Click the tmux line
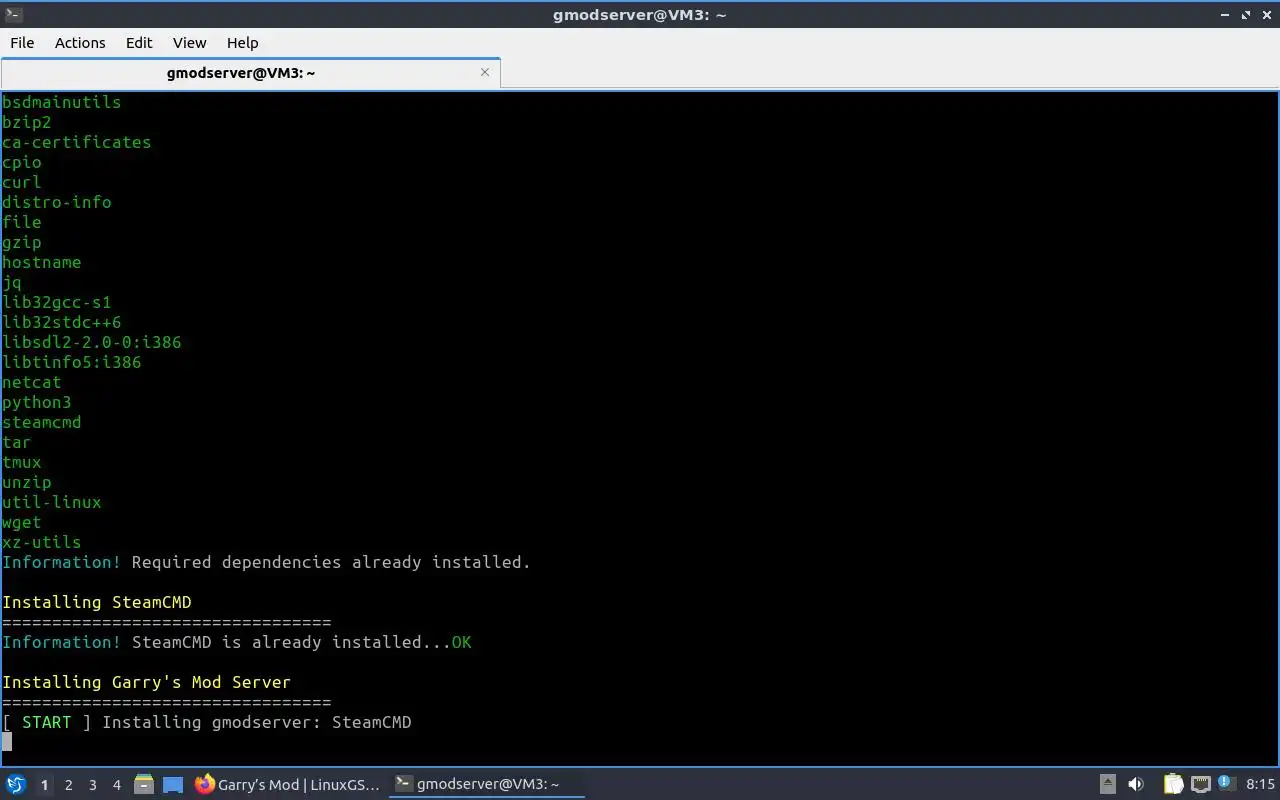This screenshot has height=800, width=1280. pyautogui.click(x=22, y=462)
